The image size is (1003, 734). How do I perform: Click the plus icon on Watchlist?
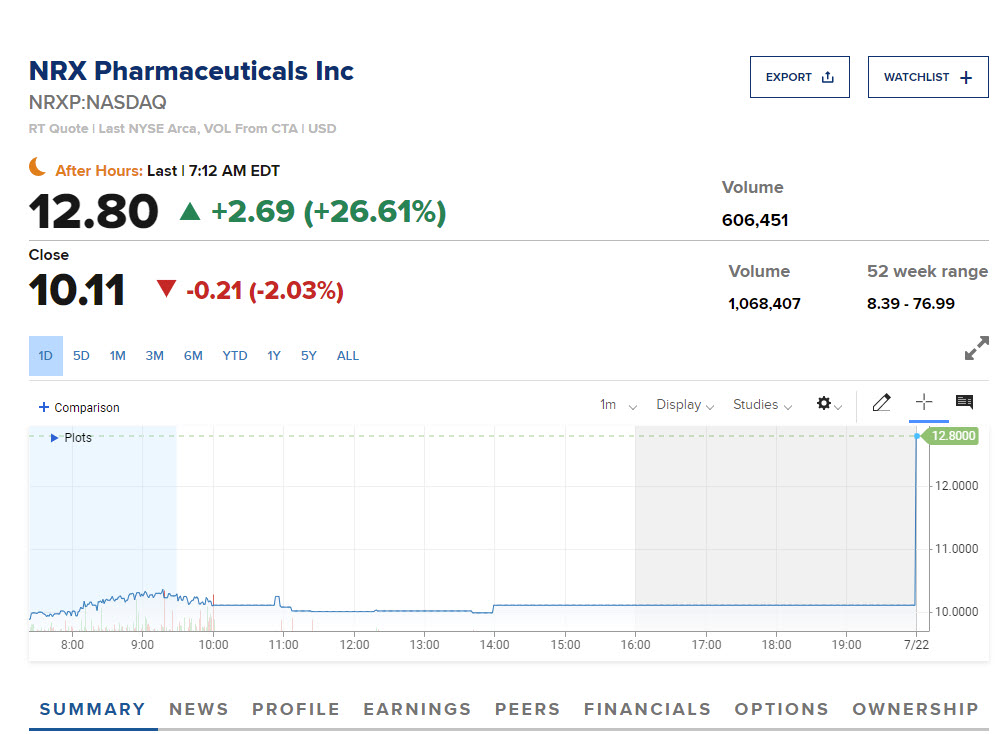(966, 78)
